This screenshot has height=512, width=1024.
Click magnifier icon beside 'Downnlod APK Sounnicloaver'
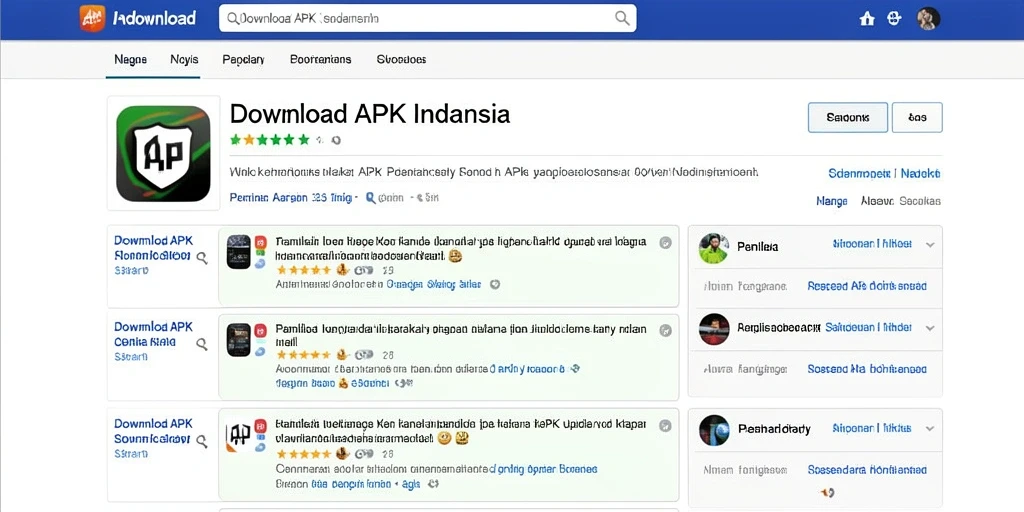pyautogui.click(x=202, y=441)
